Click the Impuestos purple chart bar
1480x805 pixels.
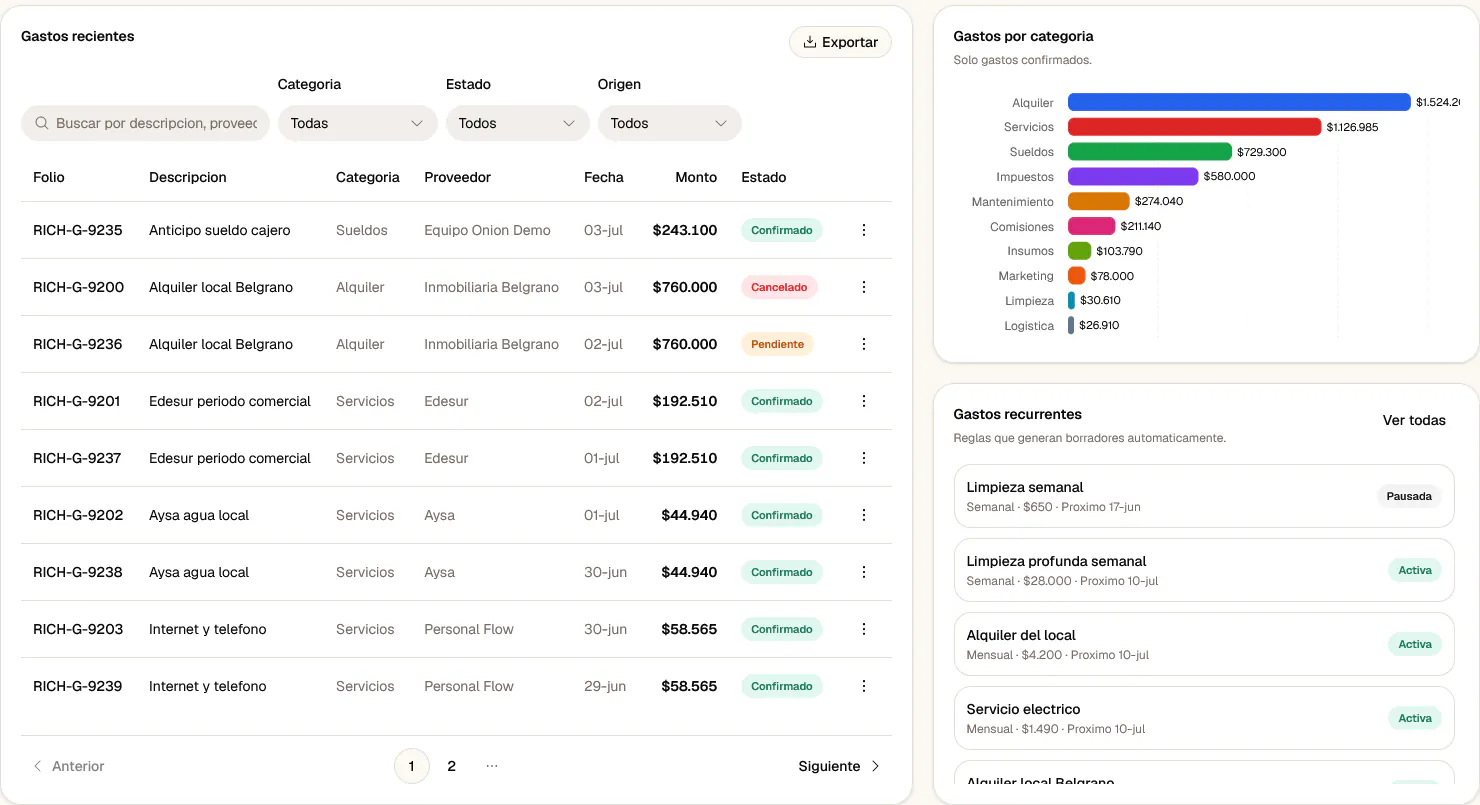coord(1133,176)
